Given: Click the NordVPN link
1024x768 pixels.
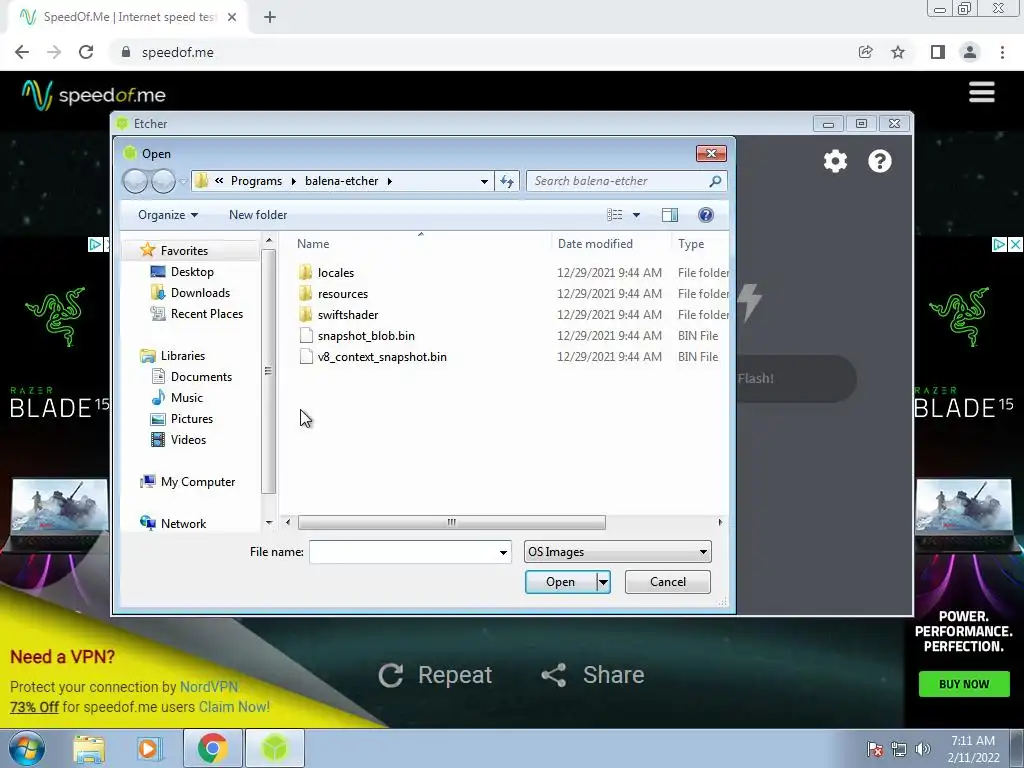Looking at the screenshot, I should click(209, 687).
